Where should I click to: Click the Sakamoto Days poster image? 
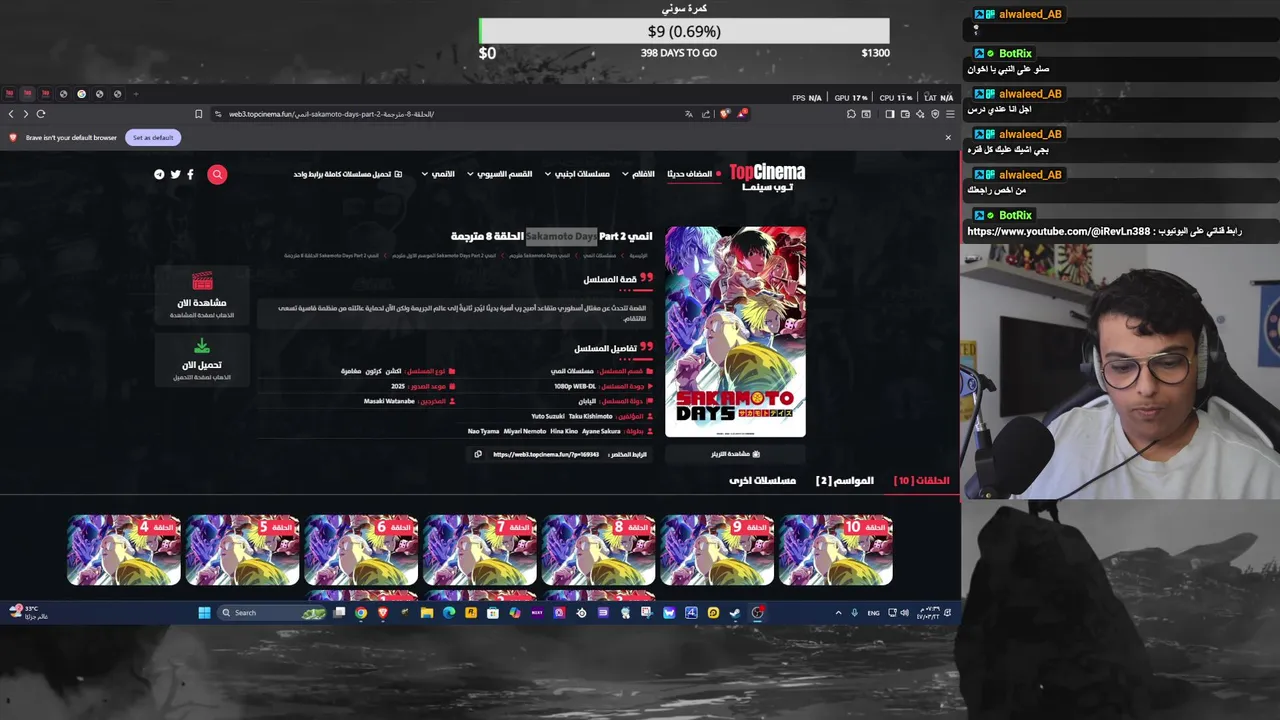735,332
